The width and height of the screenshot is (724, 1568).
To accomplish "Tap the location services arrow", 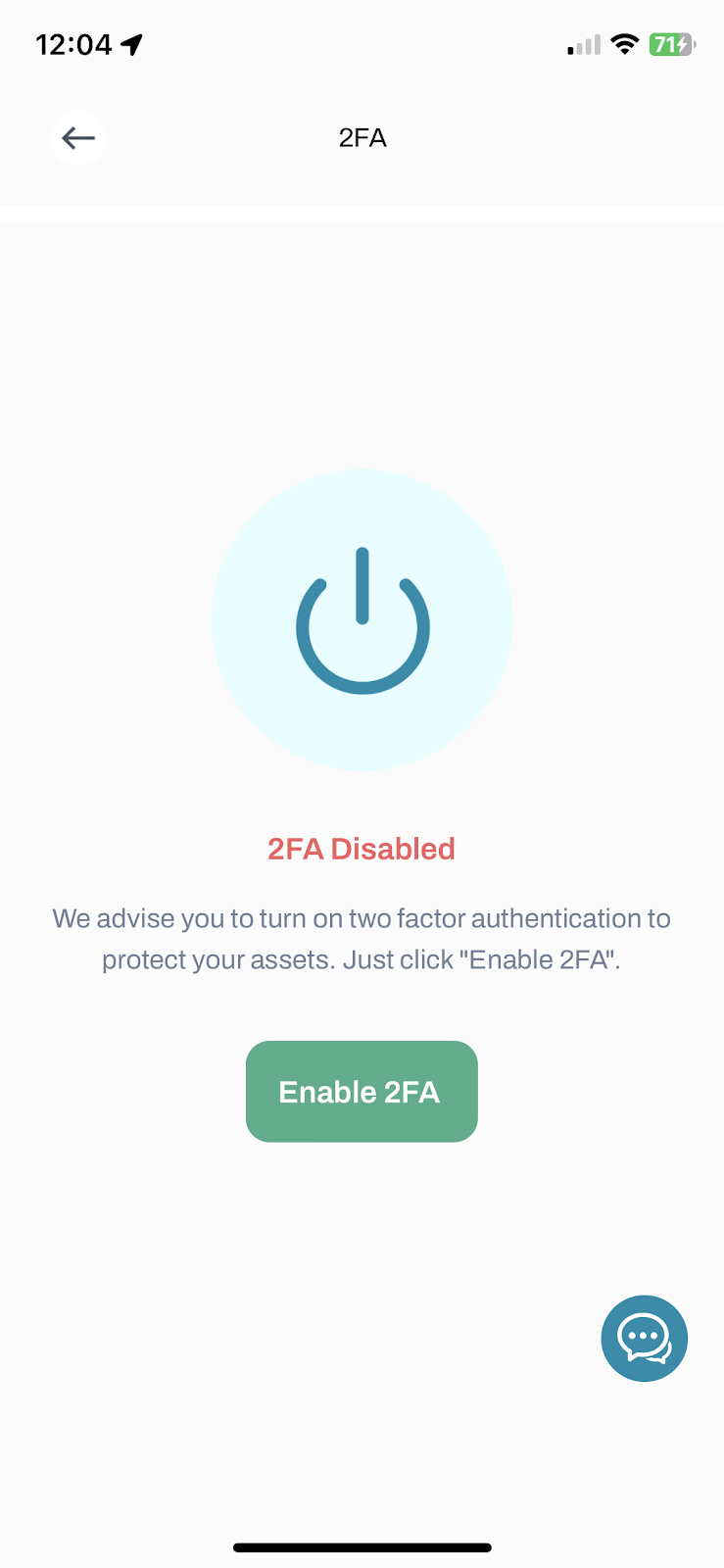I will coord(132,44).
